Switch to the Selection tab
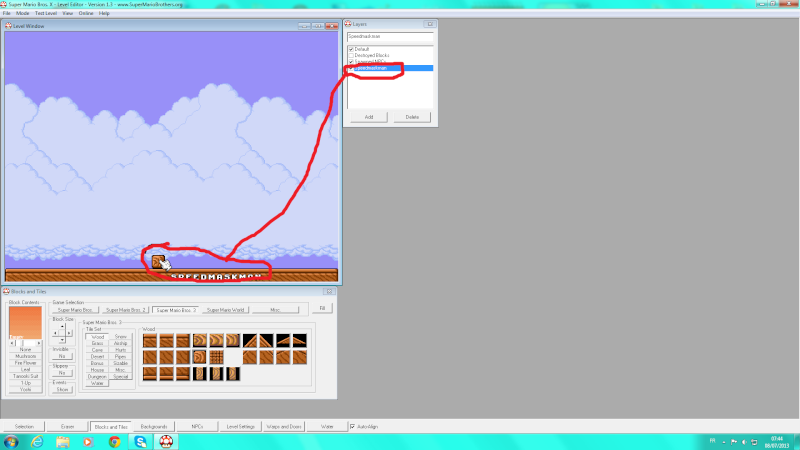This screenshot has height=450, width=800. click(24, 427)
